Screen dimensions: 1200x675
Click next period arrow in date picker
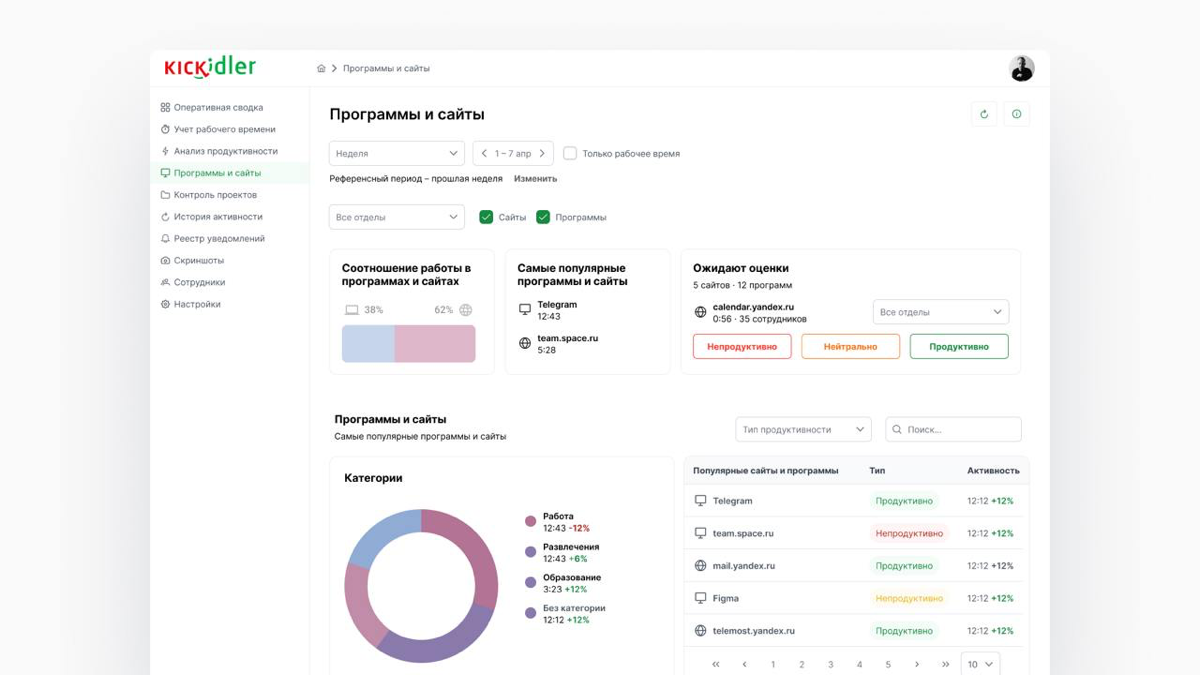click(542, 154)
